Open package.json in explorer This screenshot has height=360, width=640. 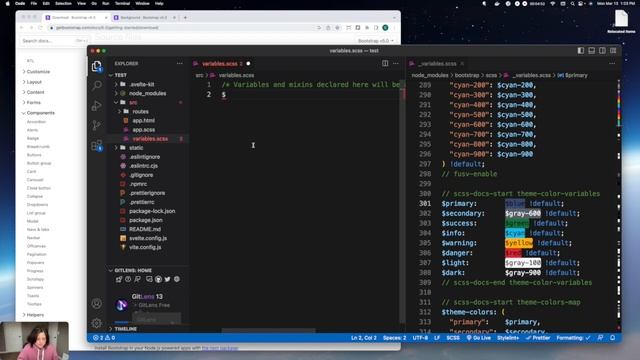145,220
